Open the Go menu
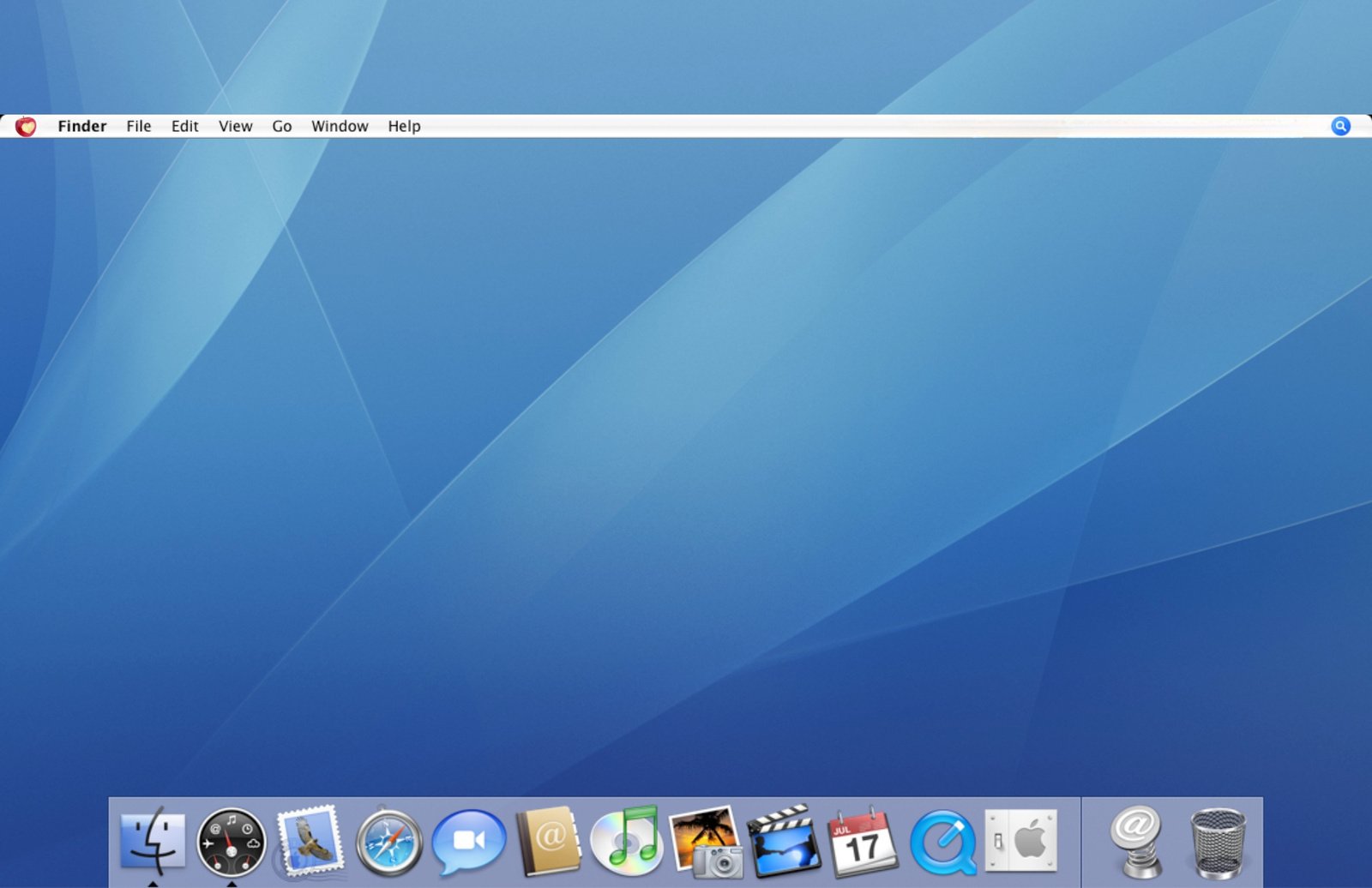 pos(281,126)
